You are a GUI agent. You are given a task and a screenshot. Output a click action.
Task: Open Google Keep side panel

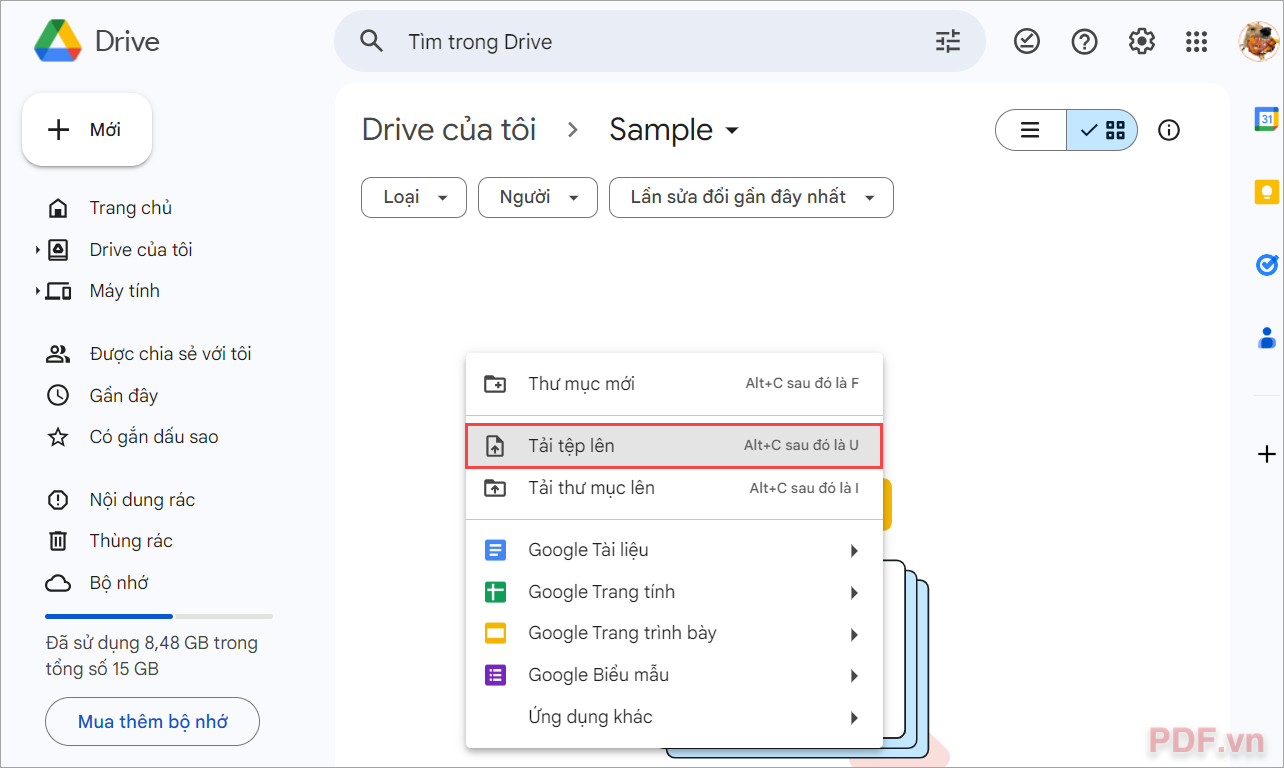(1267, 192)
